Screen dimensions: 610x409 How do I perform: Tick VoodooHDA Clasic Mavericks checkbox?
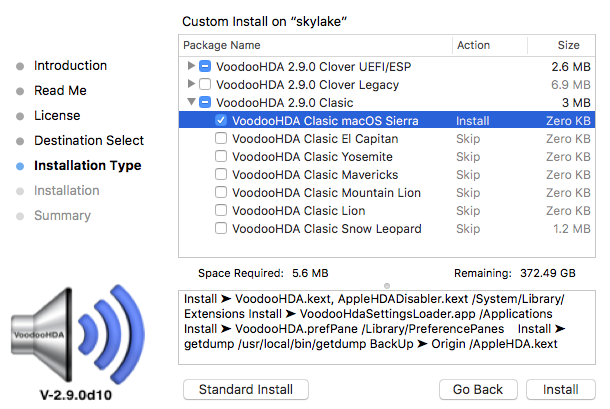221,175
